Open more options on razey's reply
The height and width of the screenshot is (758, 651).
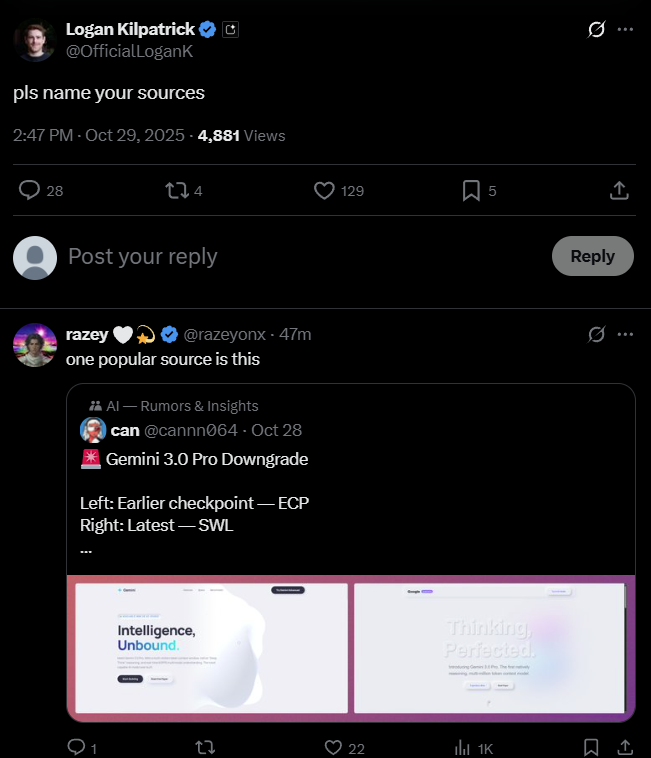pos(626,334)
